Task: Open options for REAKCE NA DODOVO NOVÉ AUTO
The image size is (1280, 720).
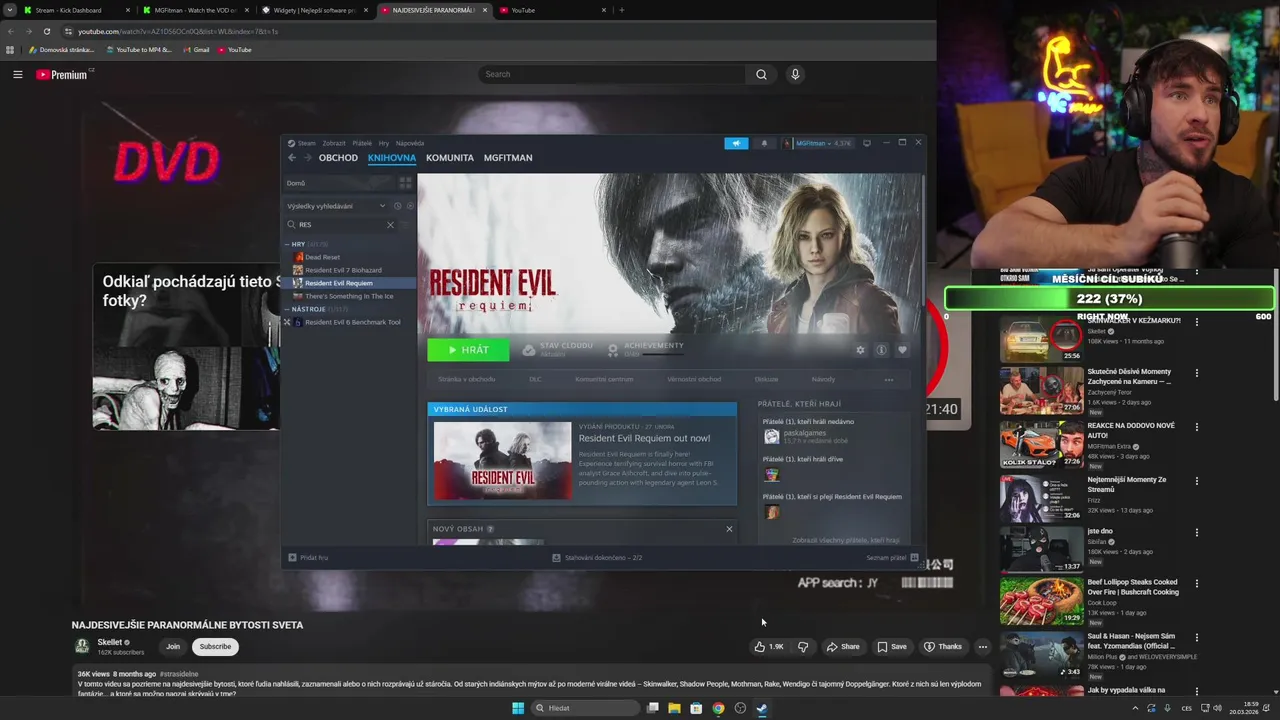Action: point(1196,427)
